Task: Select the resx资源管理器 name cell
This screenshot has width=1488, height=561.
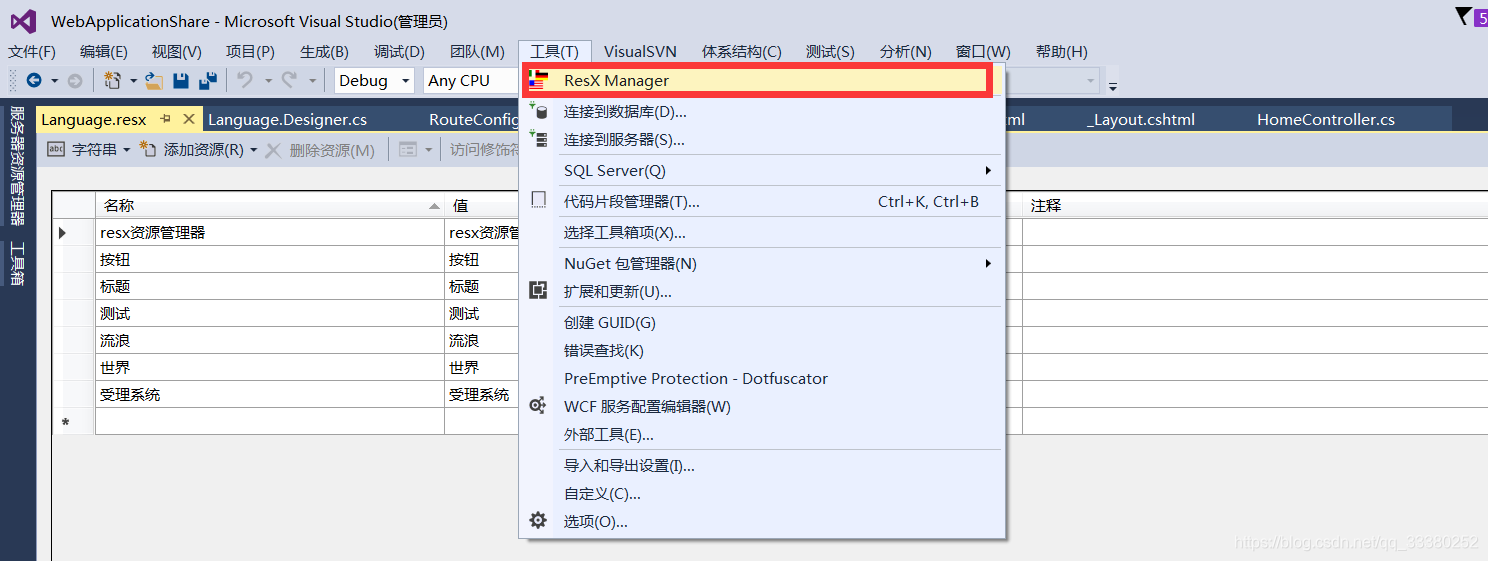Action: (x=270, y=232)
